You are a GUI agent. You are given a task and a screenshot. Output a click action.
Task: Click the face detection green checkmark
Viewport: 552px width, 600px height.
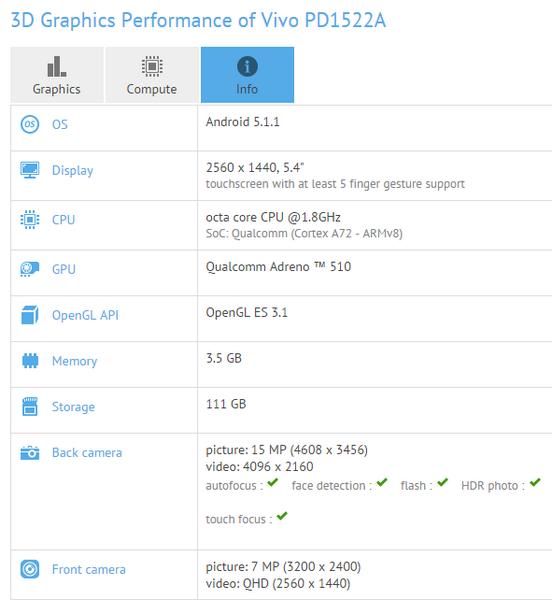(382, 483)
